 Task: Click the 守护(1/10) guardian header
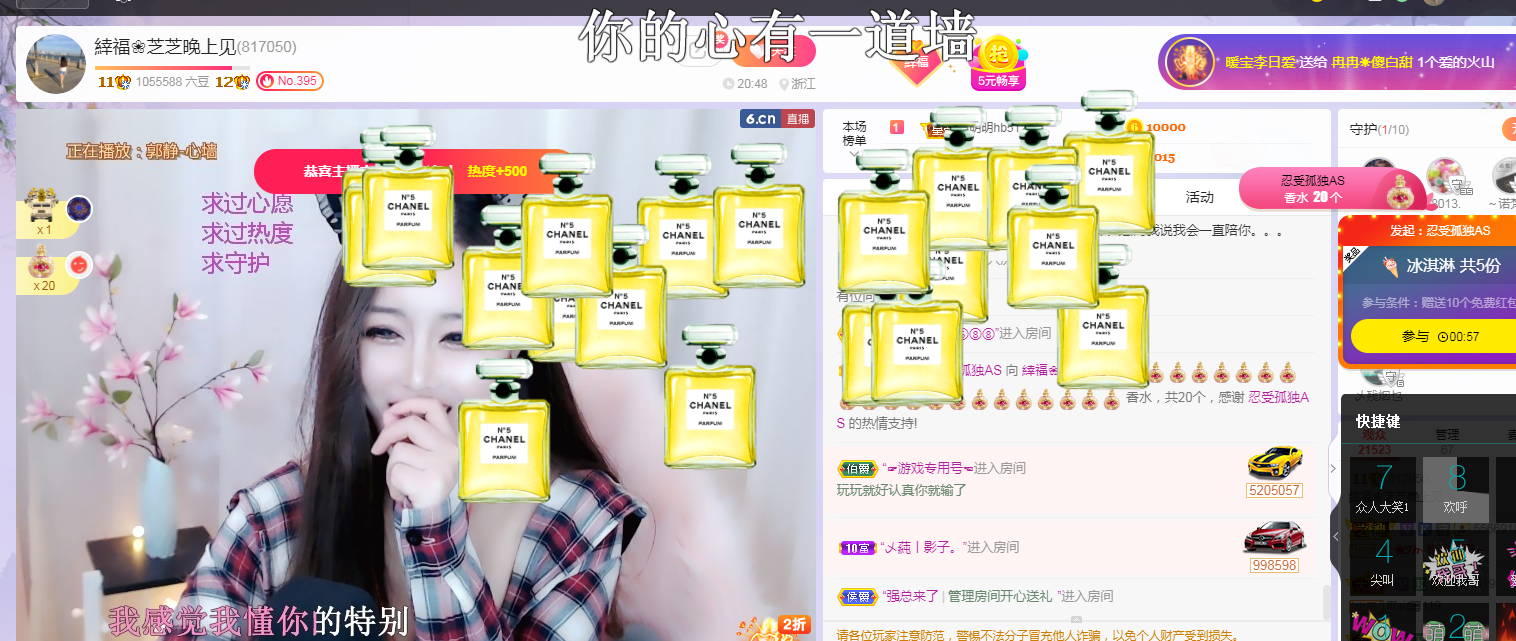[1379, 129]
